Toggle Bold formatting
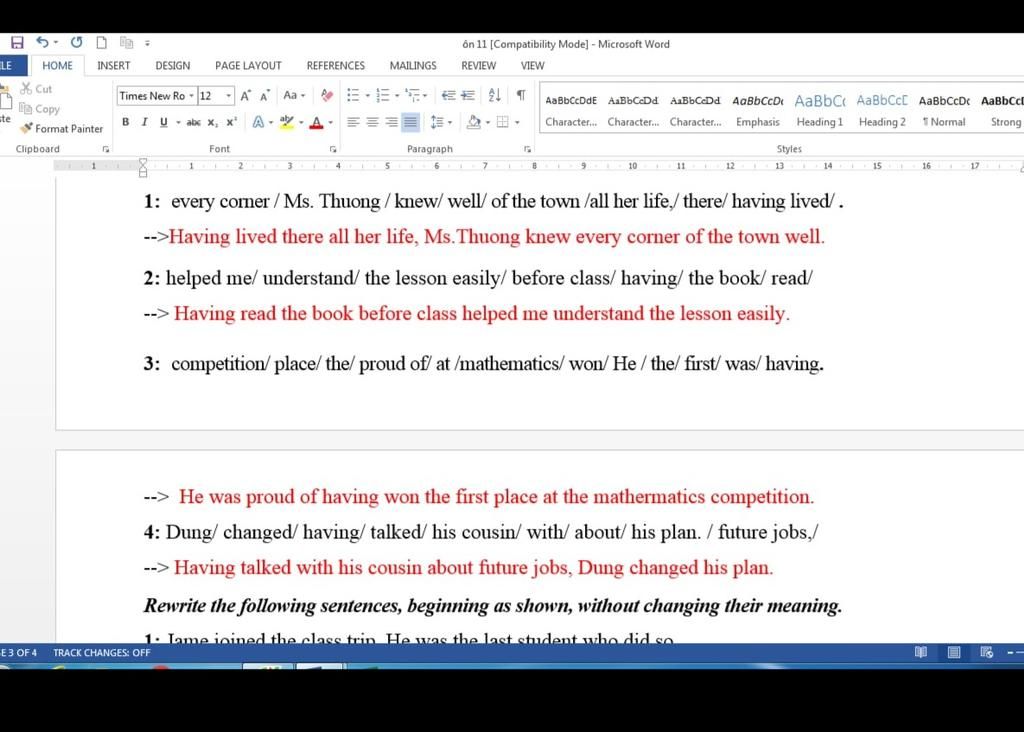This screenshot has width=1024, height=732. (125, 122)
